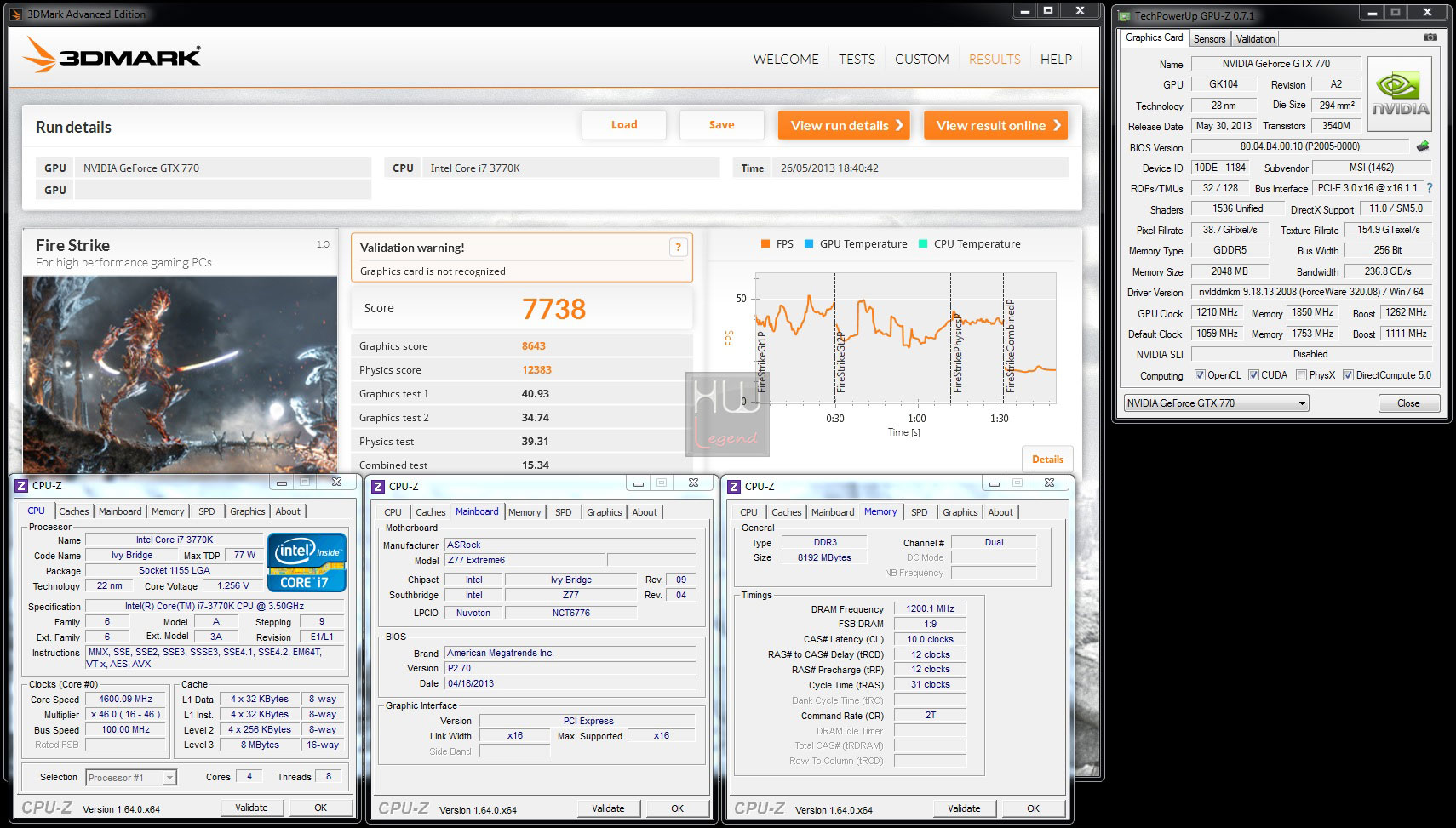Click the Save button
Screen dimensions: 1456x828
[721, 125]
